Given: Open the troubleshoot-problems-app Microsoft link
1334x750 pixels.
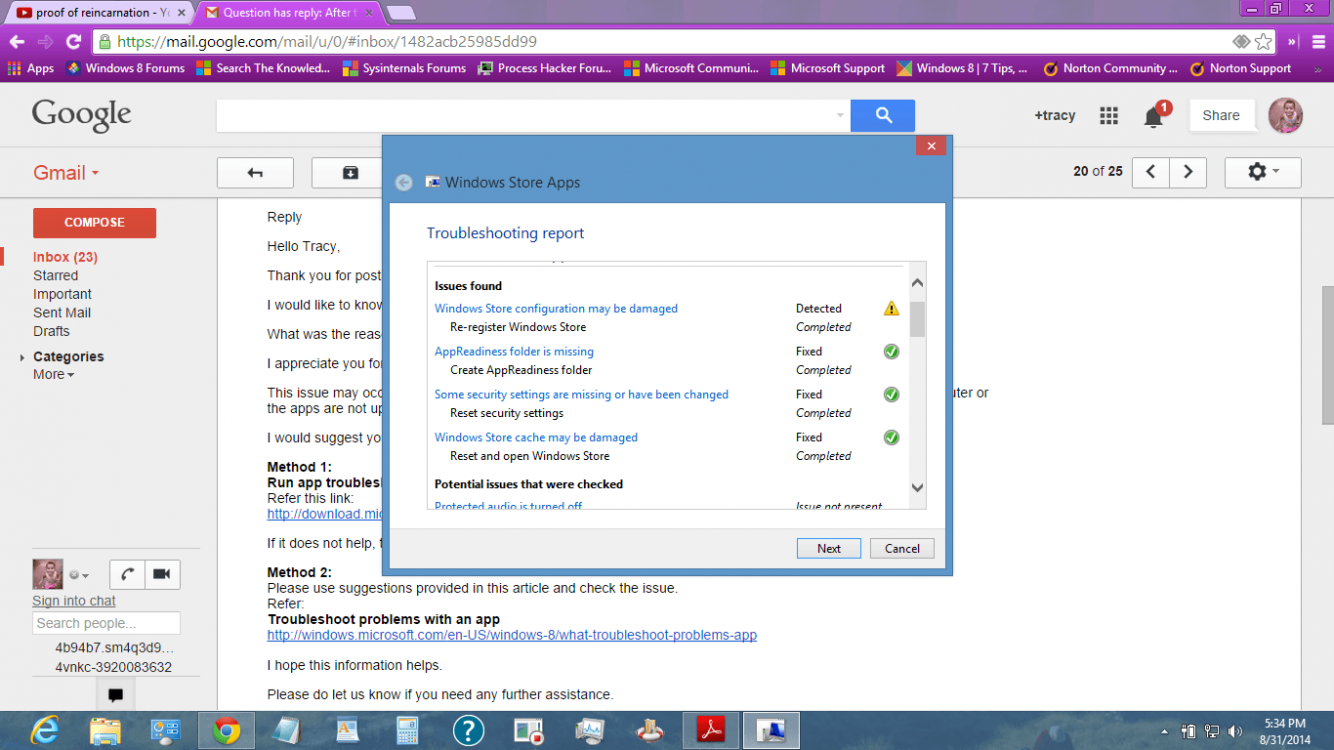Looking at the screenshot, I should click(x=512, y=635).
